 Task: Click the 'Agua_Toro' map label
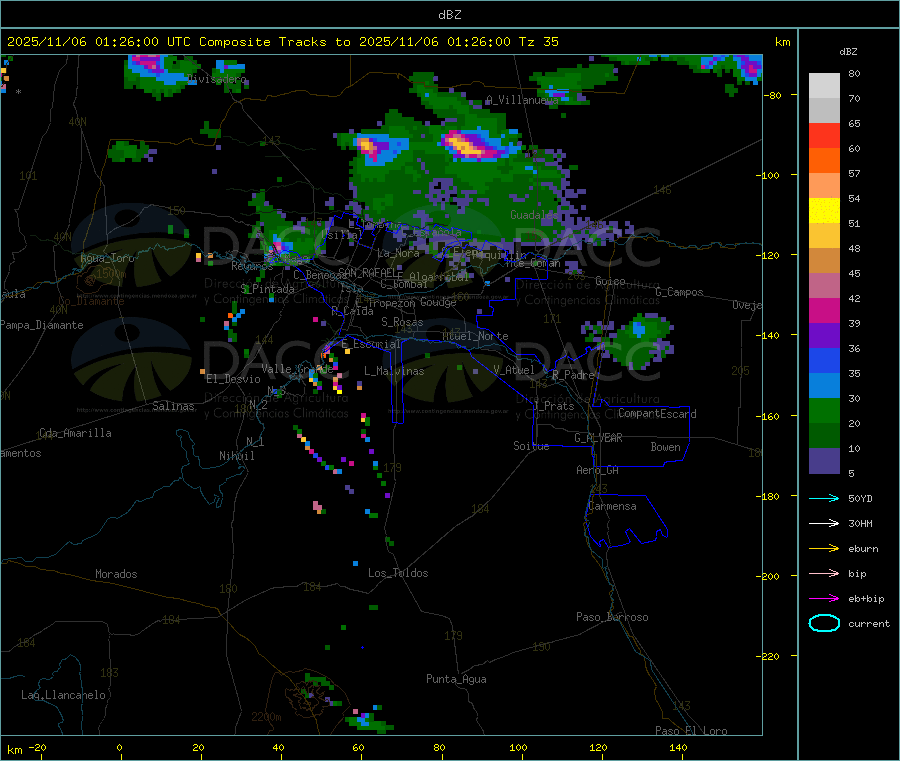(x=107, y=258)
